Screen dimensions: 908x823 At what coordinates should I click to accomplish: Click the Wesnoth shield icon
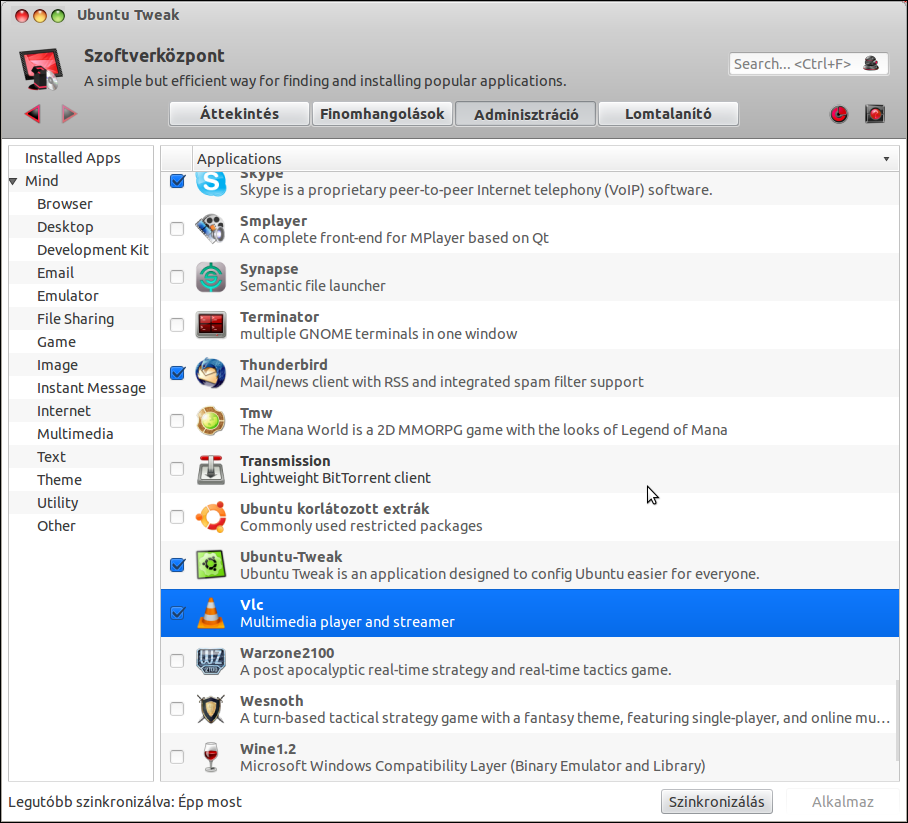211,709
